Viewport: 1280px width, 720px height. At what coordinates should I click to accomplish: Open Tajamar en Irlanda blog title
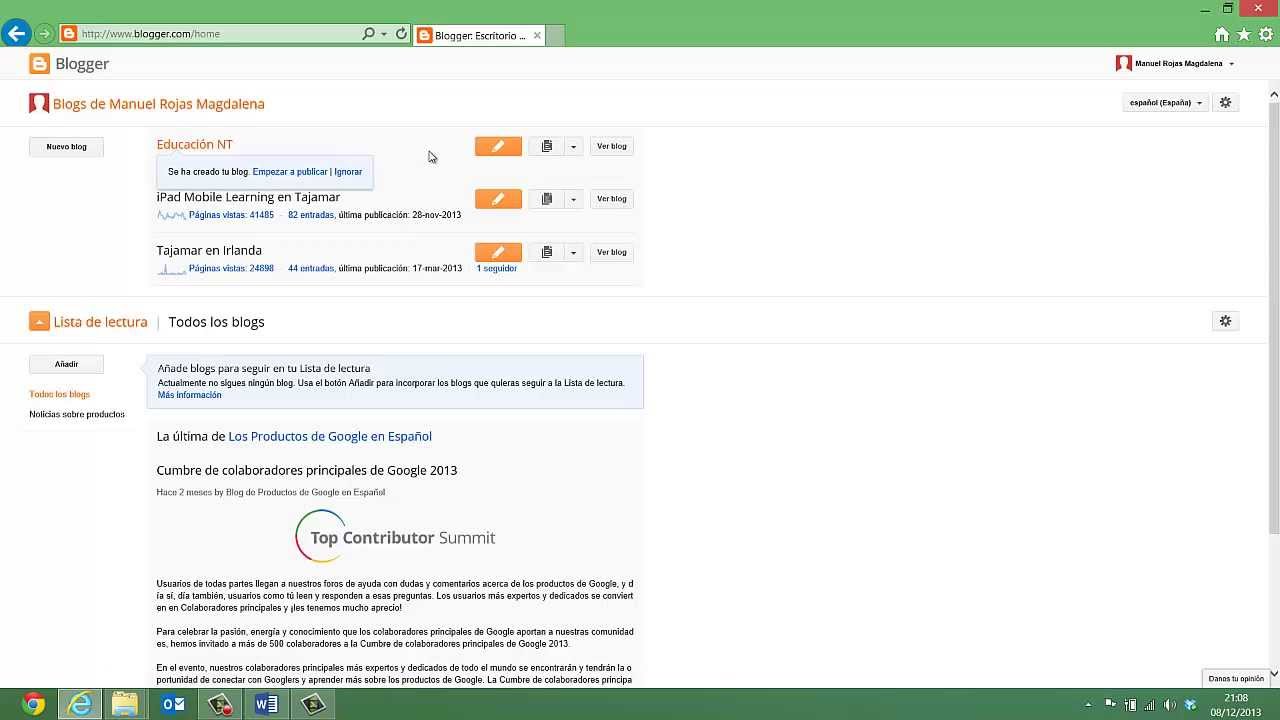209,250
